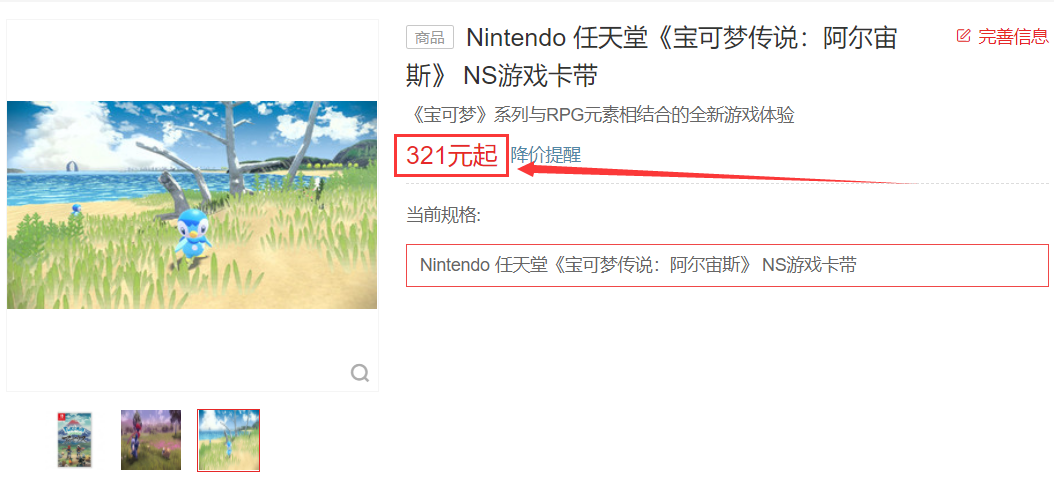1054x494 pixels.
Task: Click the 当前规格 label
Action: (444, 216)
